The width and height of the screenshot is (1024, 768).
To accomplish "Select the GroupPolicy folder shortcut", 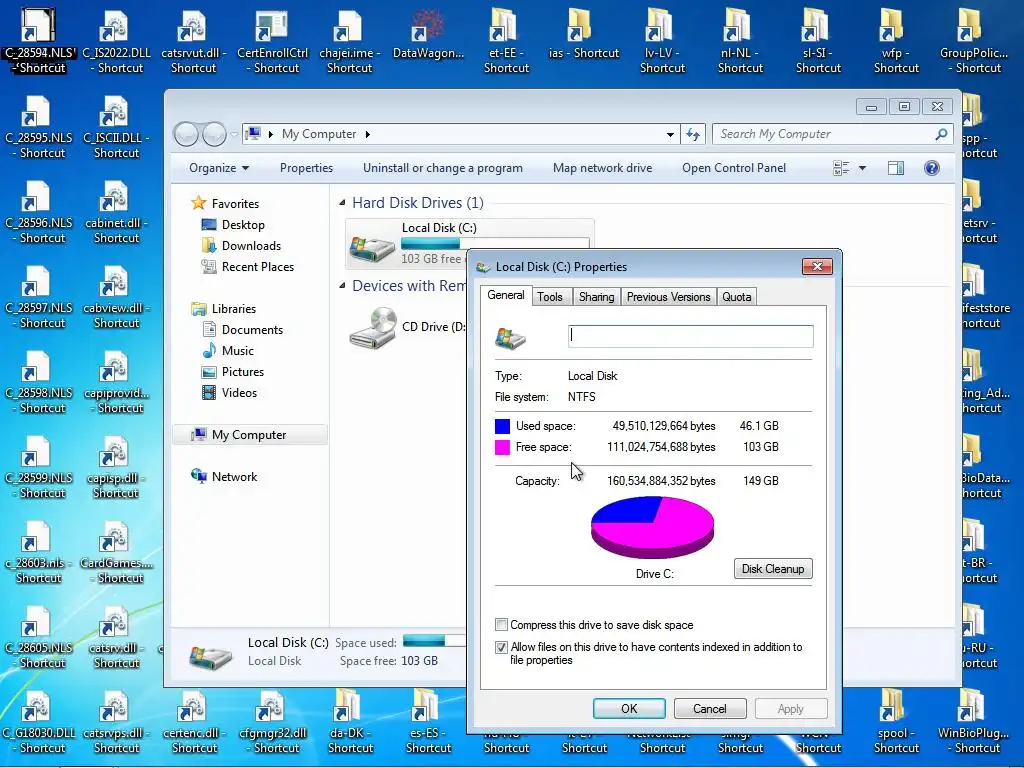I will click(x=974, y=40).
